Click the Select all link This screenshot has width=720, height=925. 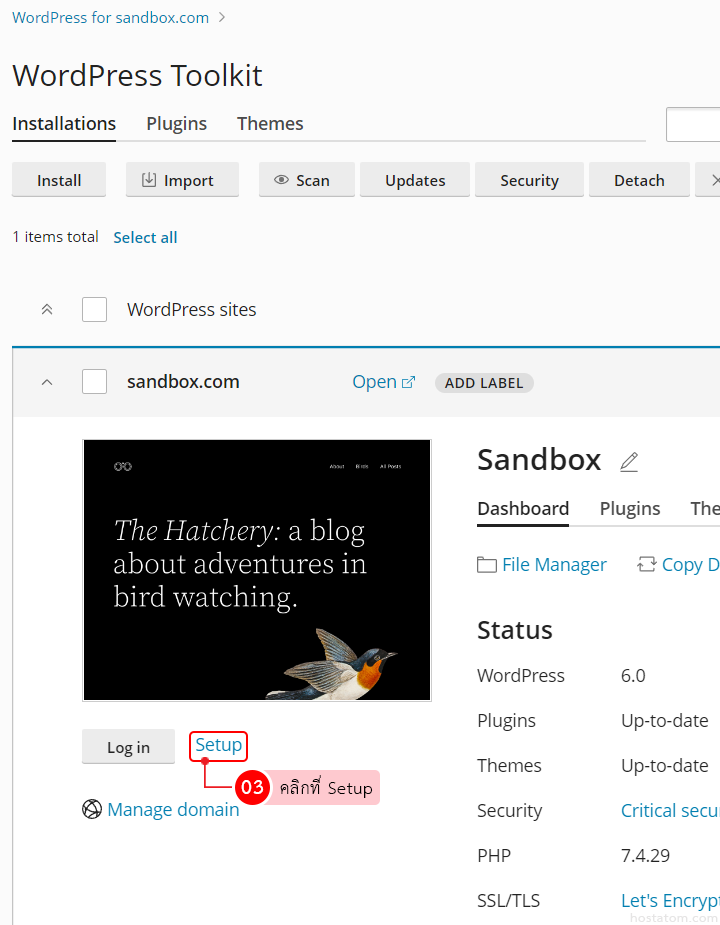145,237
